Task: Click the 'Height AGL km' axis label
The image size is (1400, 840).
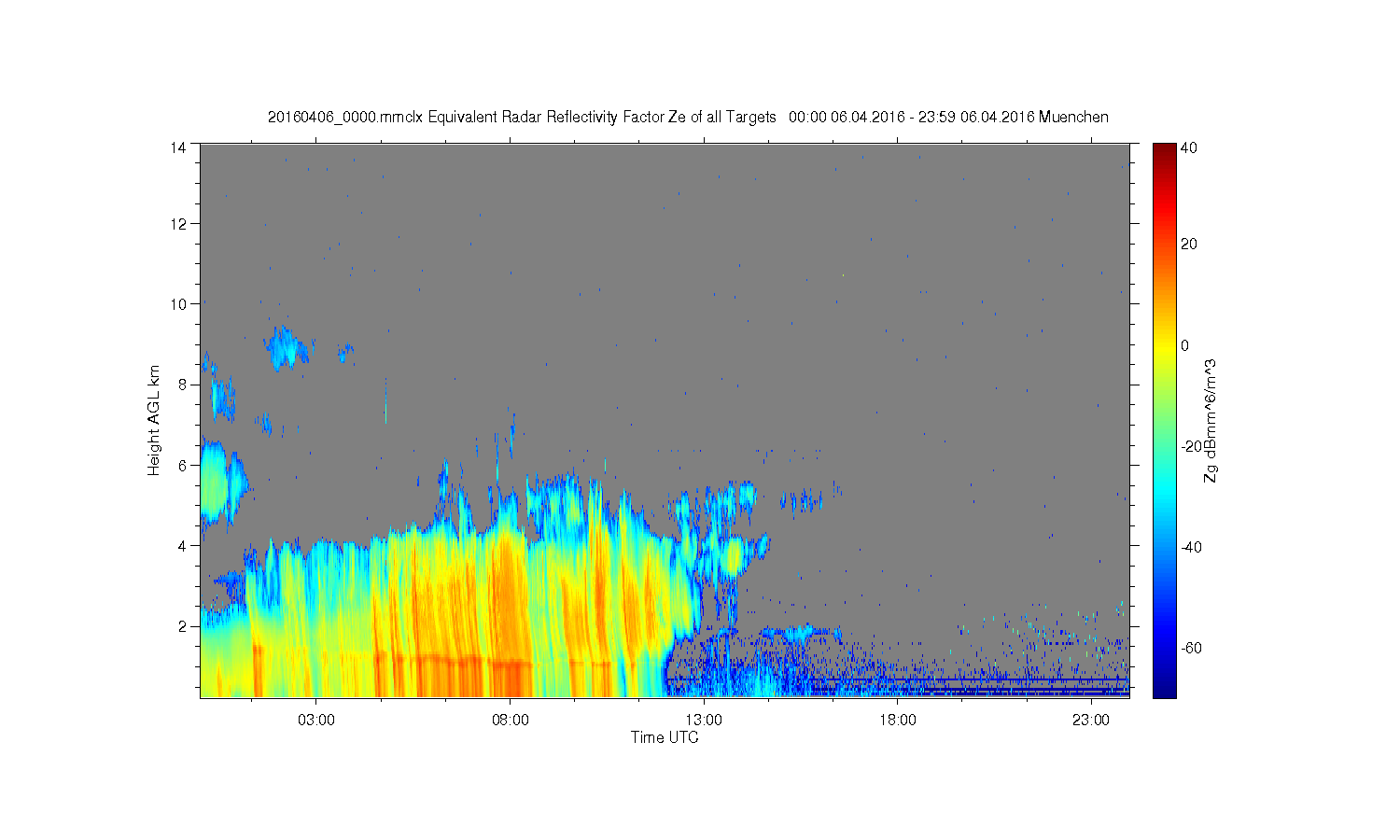Action: click(154, 420)
